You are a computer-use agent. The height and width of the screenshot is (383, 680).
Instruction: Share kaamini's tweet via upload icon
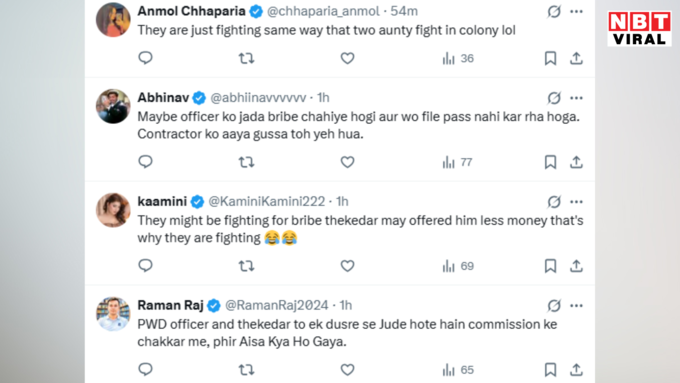(576, 266)
